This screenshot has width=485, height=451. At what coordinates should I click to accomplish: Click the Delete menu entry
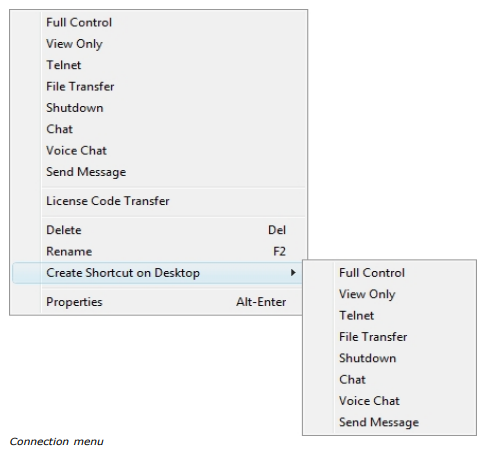(x=158, y=230)
